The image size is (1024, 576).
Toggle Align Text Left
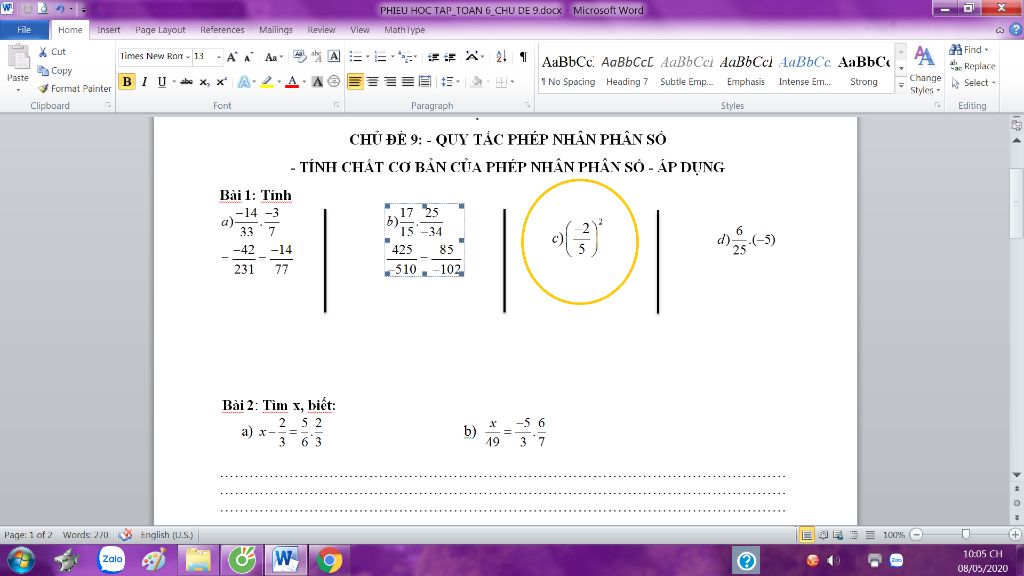coord(355,82)
